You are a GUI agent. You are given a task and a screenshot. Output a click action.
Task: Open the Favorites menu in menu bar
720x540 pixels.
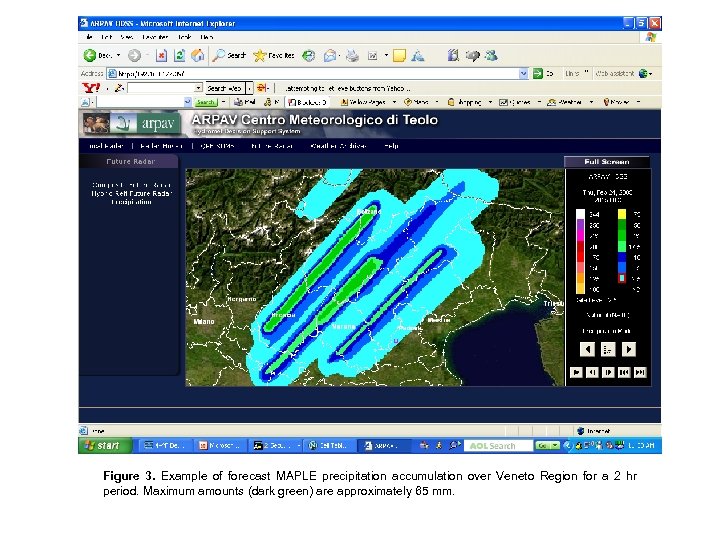coord(155,37)
